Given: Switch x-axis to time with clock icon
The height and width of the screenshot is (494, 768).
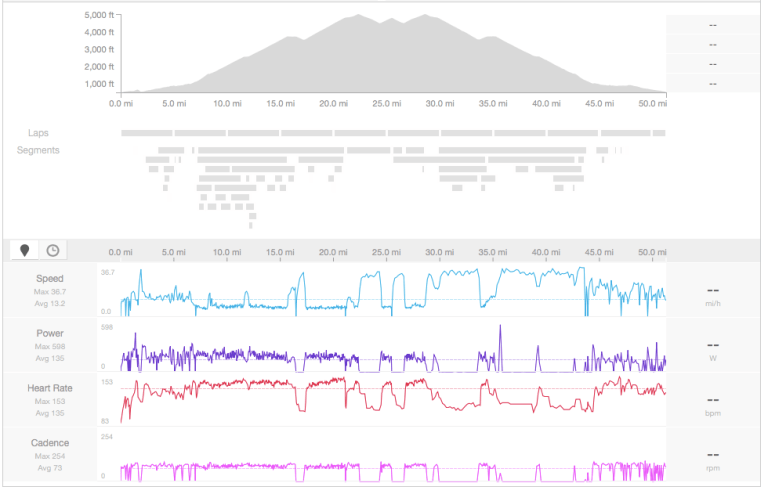Looking at the screenshot, I should (53, 251).
